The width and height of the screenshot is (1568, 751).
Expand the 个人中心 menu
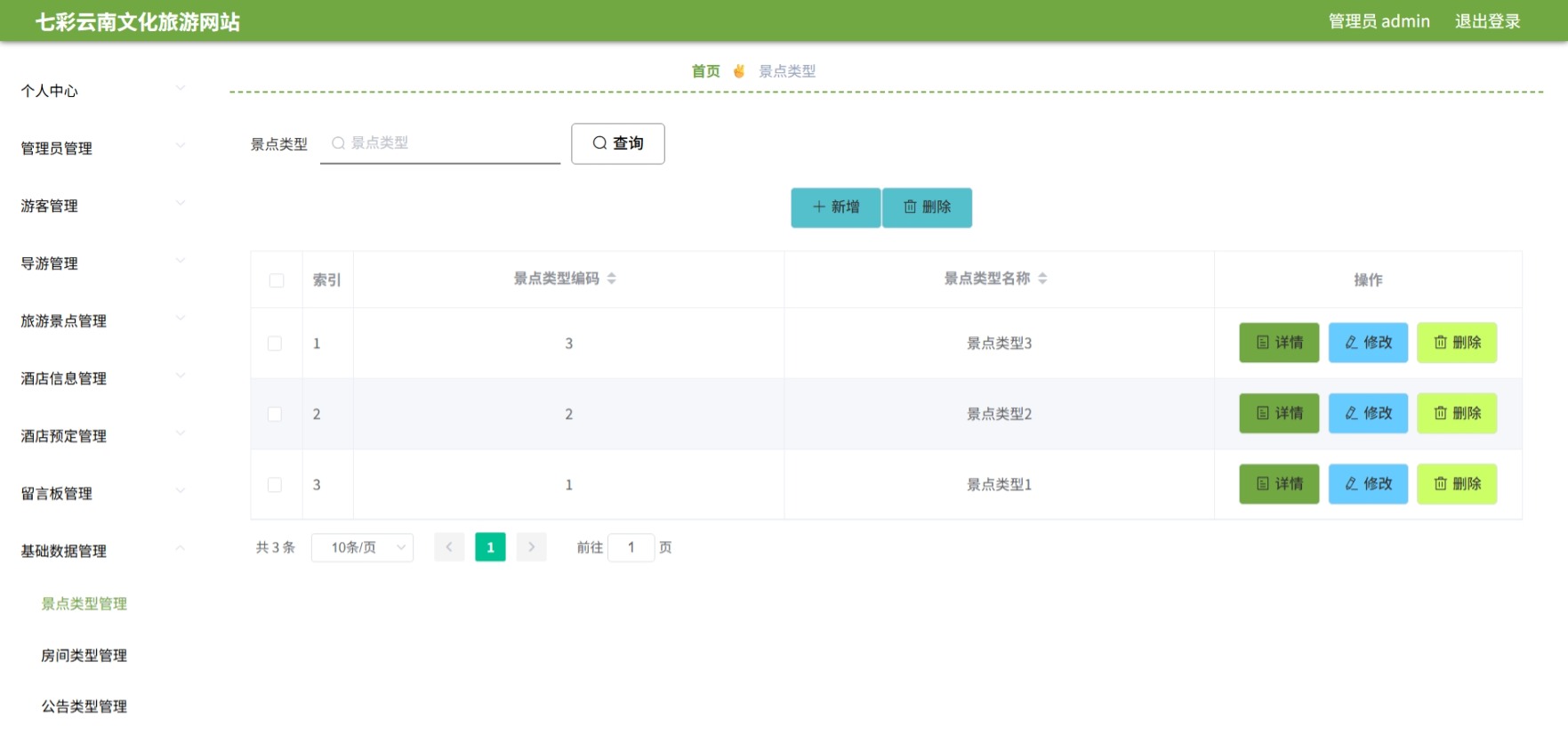coord(103,91)
